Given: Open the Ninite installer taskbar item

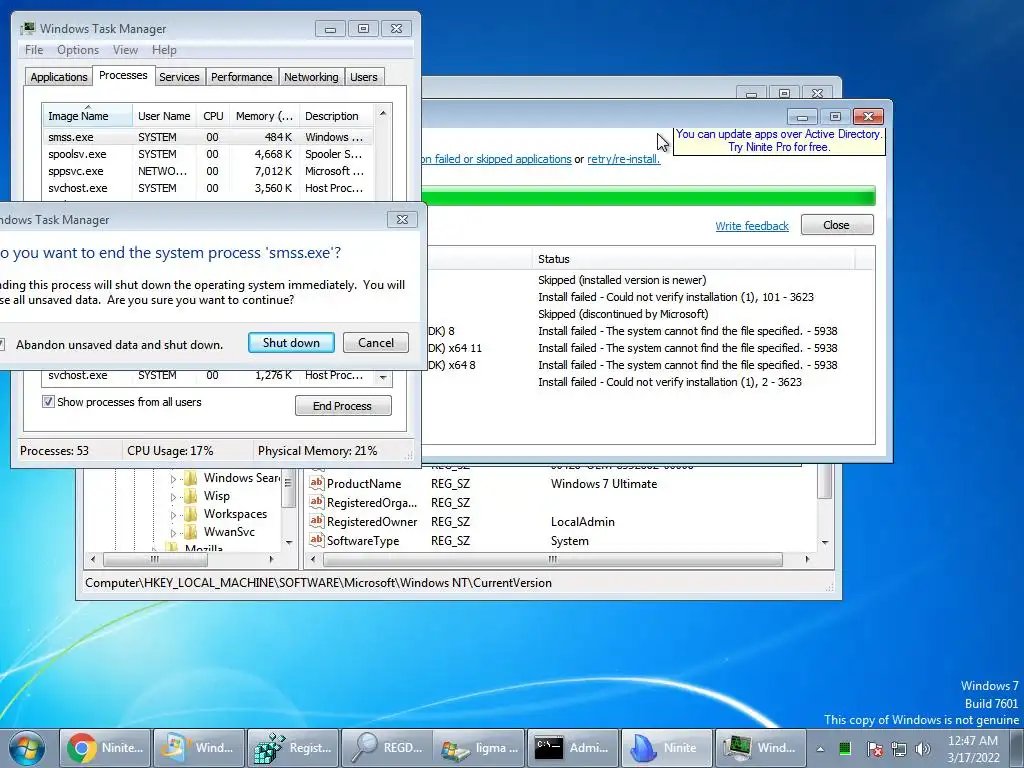Looking at the screenshot, I should click(x=666, y=748).
